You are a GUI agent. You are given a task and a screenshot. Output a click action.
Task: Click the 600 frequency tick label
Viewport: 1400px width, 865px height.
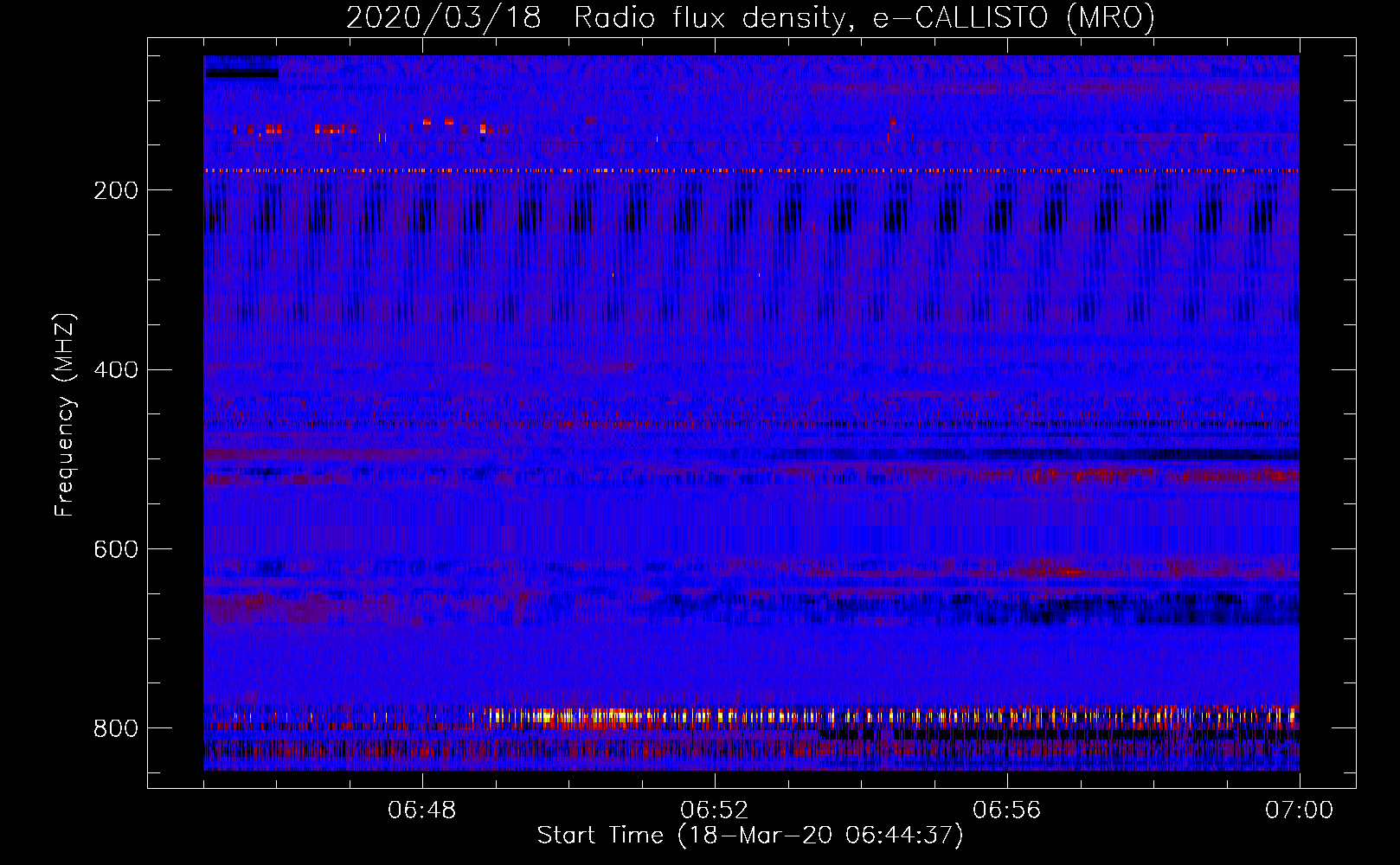[x=116, y=549]
